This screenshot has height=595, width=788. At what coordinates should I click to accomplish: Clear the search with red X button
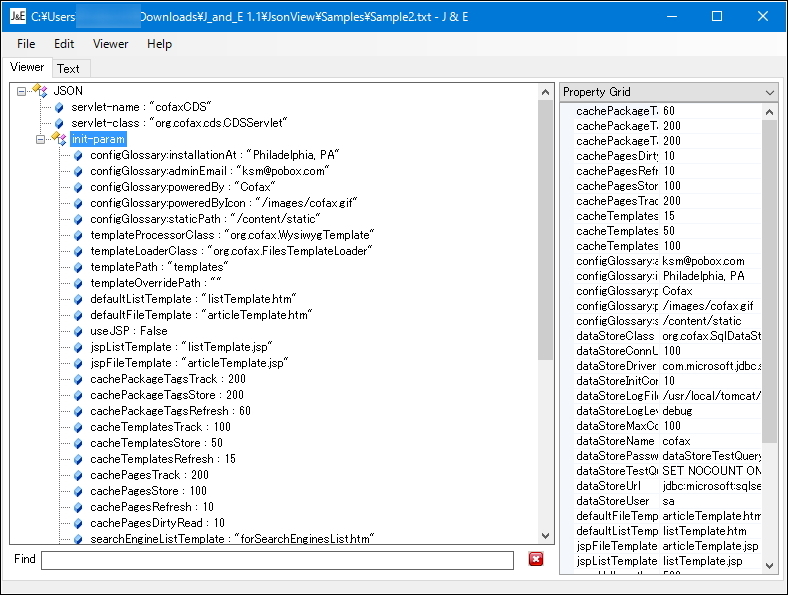click(x=536, y=559)
